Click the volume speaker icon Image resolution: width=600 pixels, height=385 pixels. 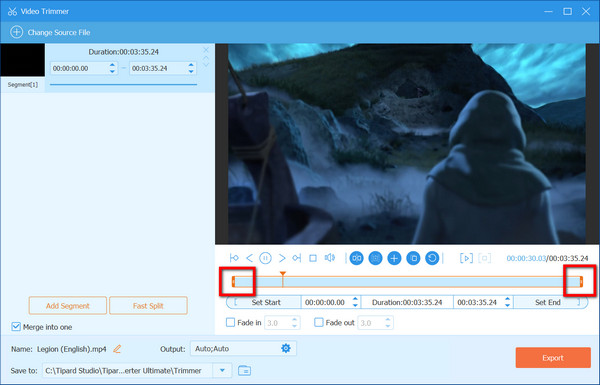pyautogui.click(x=329, y=258)
